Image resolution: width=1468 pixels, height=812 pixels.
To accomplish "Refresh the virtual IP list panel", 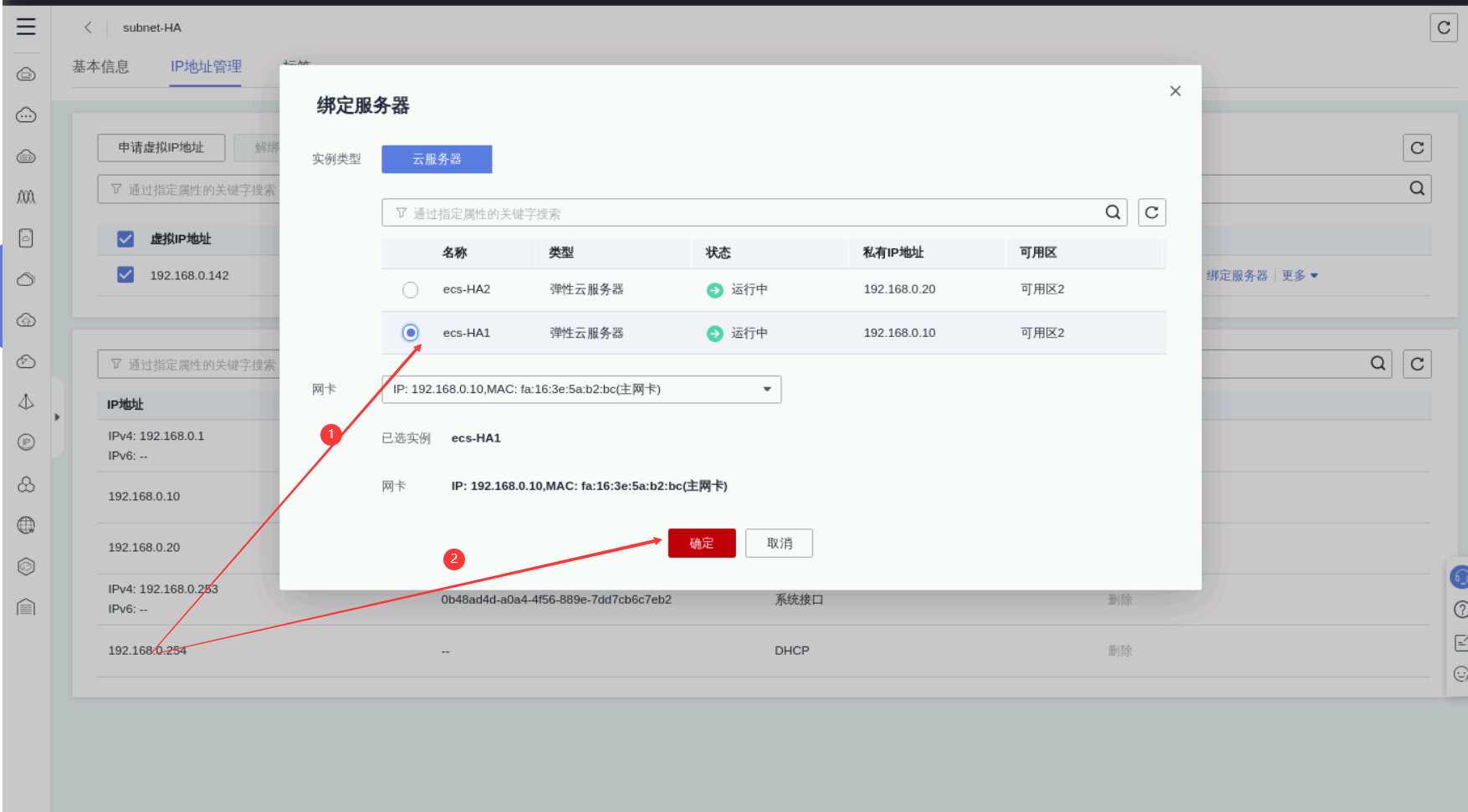I will tap(1417, 148).
